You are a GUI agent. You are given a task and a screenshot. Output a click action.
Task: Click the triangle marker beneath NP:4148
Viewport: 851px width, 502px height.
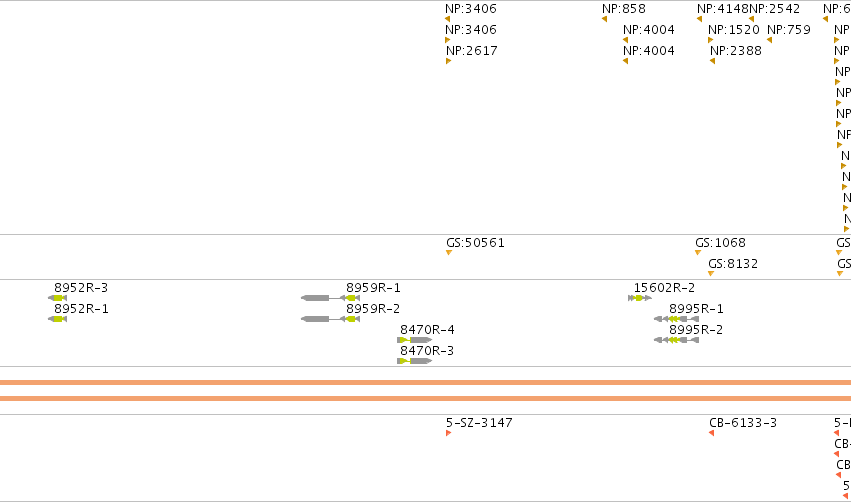pyautogui.click(x=700, y=20)
